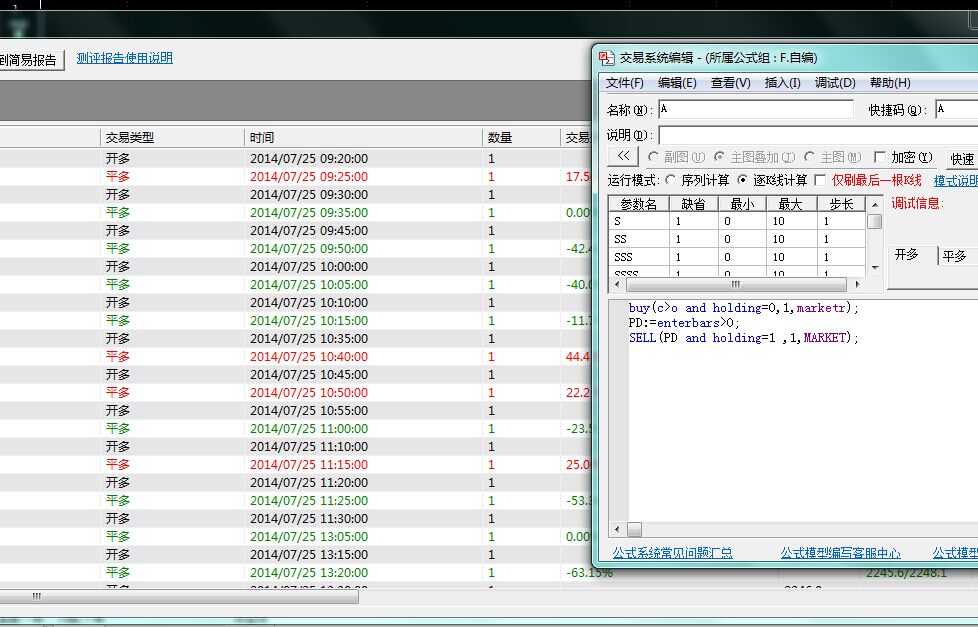Click the 名称 input field

[x=756, y=109]
